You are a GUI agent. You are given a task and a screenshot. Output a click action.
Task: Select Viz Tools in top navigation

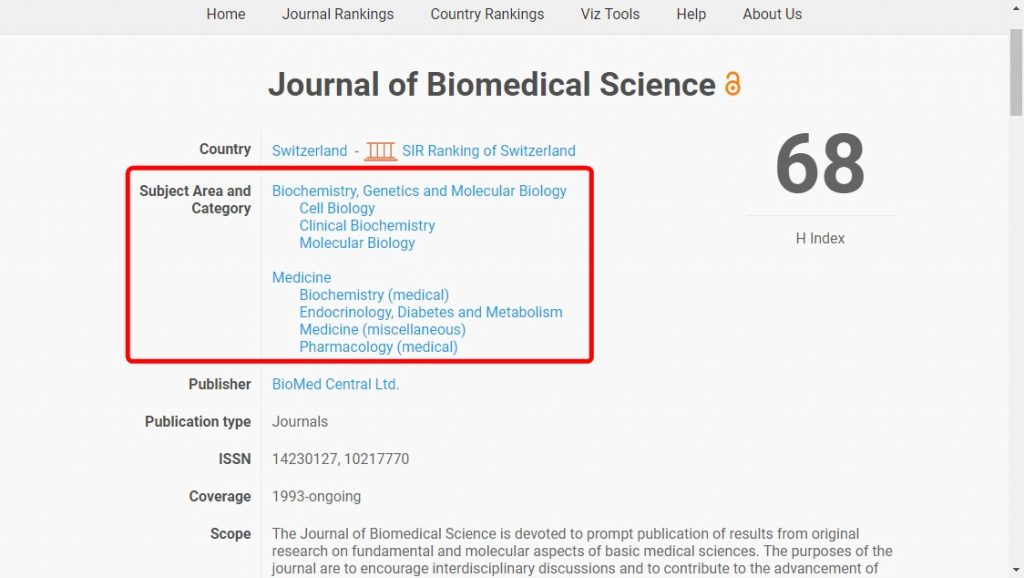tap(610, 14)
